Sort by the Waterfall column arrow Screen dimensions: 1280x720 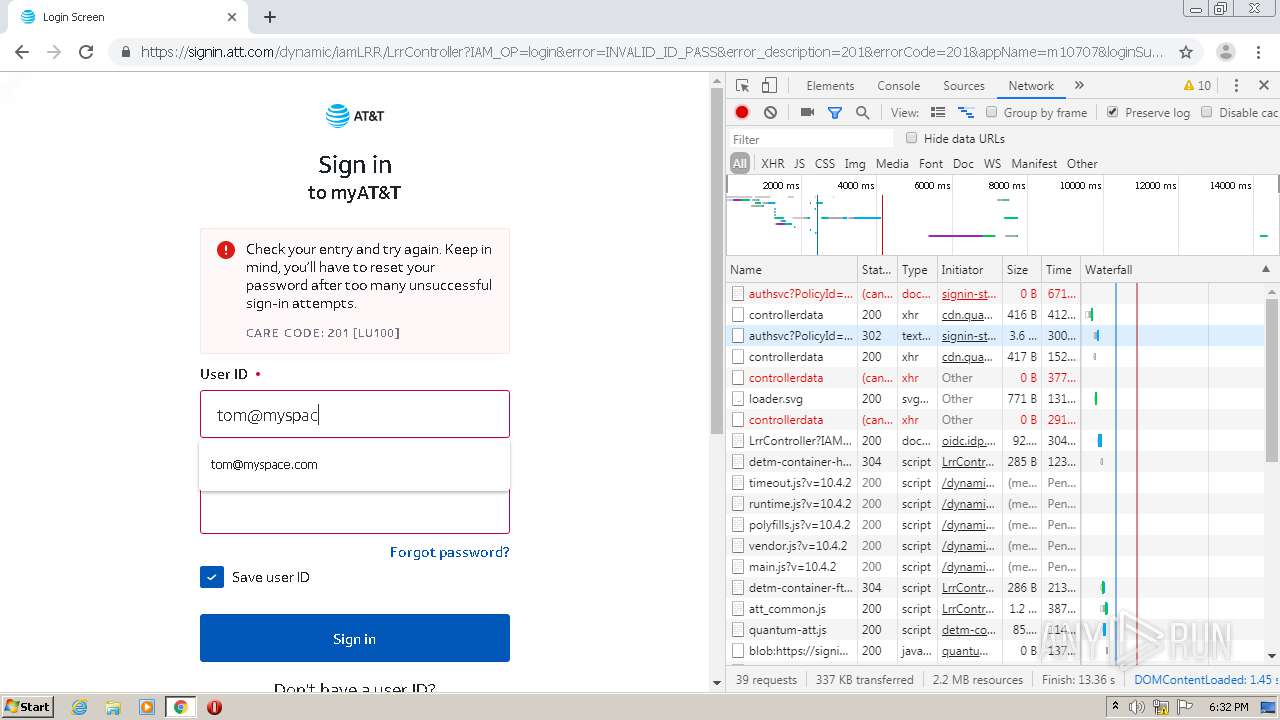pos(1266,269)
